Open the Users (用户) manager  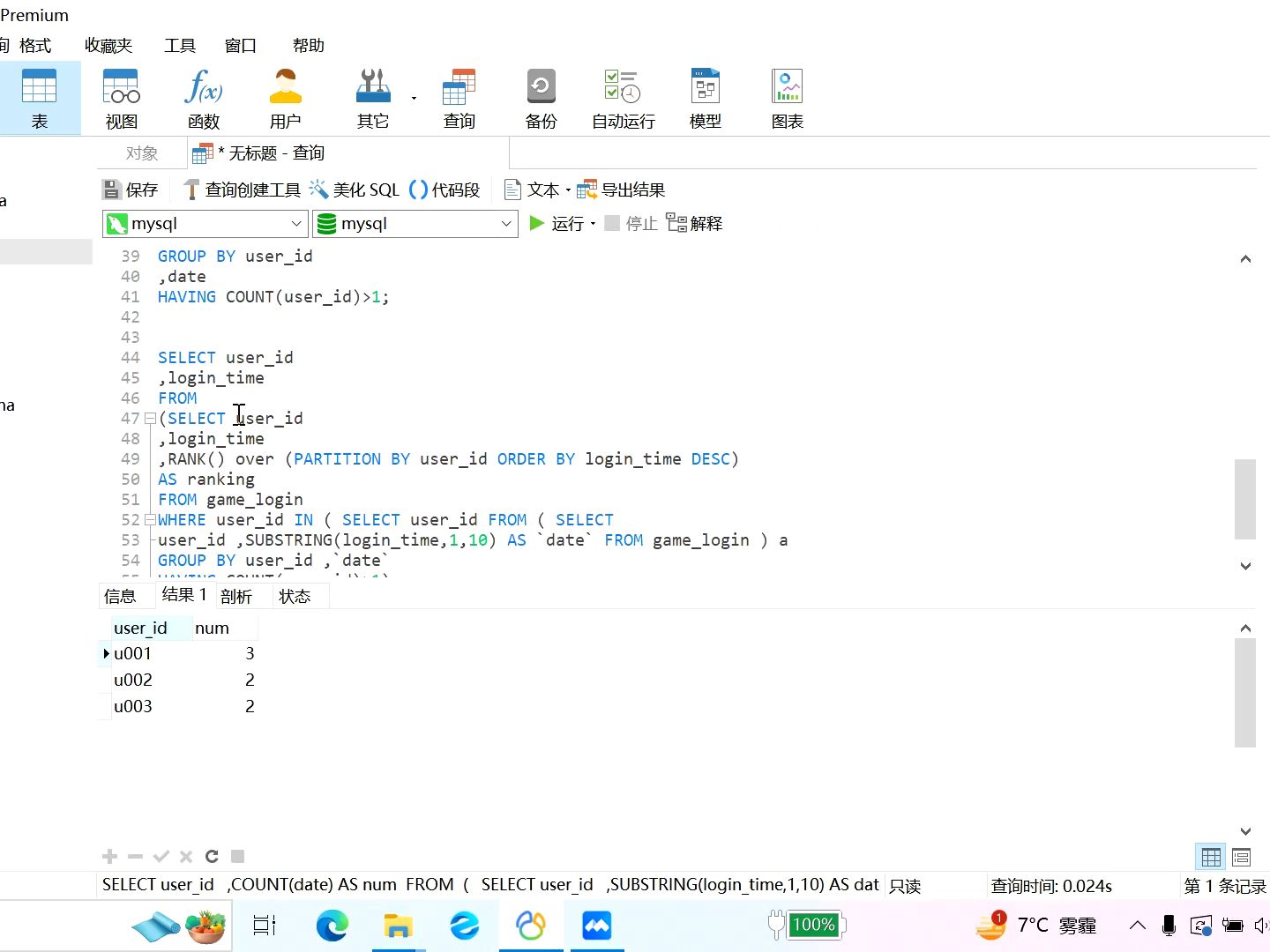point(286,97)
